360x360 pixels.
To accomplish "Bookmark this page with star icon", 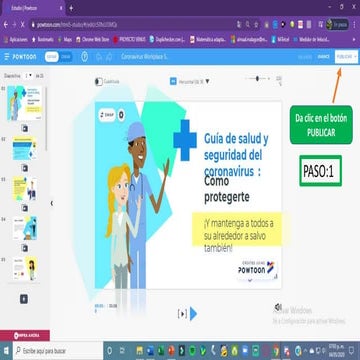I will [x=256, y=24].
